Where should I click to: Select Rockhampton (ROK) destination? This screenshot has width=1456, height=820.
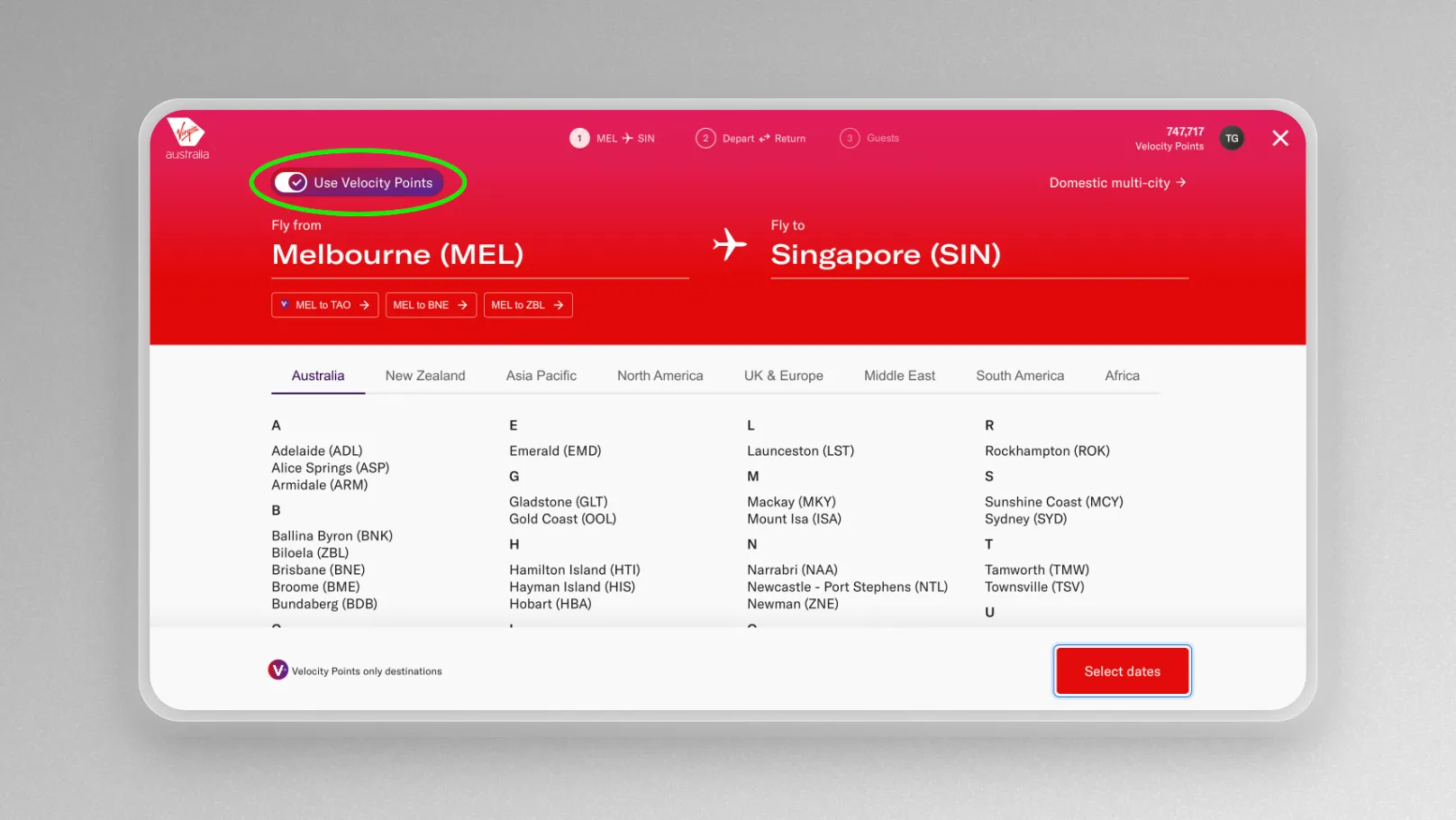[1047, 451]
